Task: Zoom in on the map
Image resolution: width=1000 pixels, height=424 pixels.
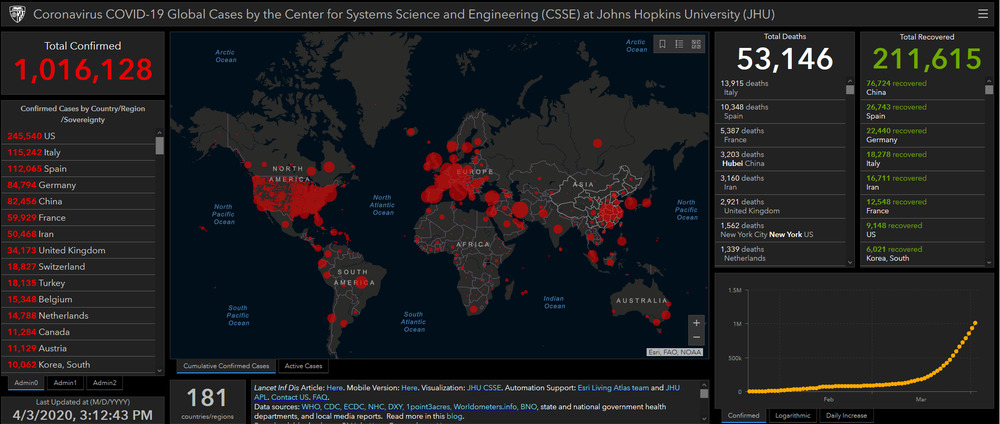Action: [696, 323]
